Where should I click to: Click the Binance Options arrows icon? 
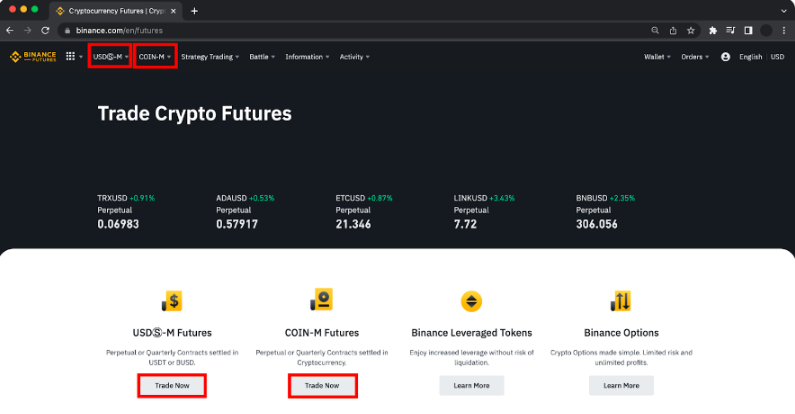point(621,301)
